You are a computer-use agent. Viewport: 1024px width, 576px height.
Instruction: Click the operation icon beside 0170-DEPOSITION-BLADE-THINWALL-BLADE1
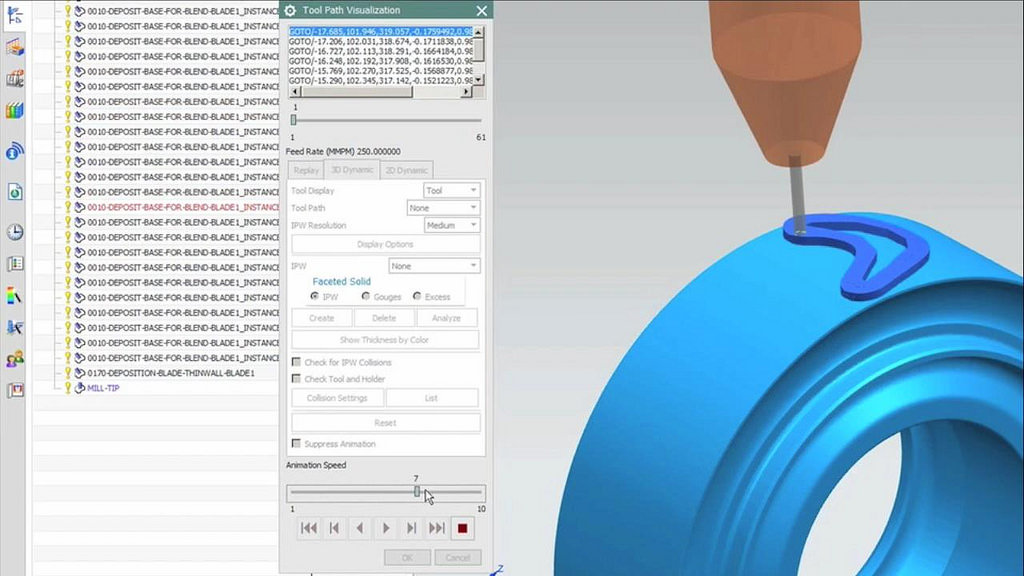(80, 373)
